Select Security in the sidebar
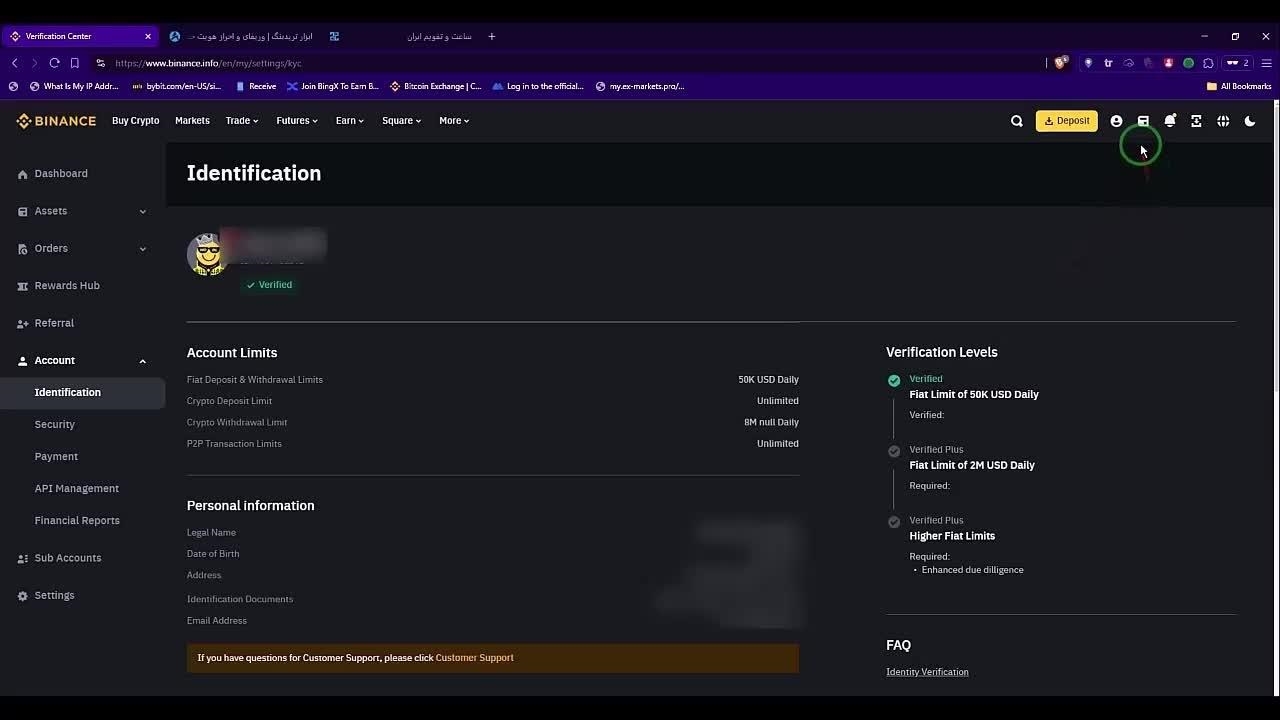Screen dimensions: 1280x720 (55, 424)
